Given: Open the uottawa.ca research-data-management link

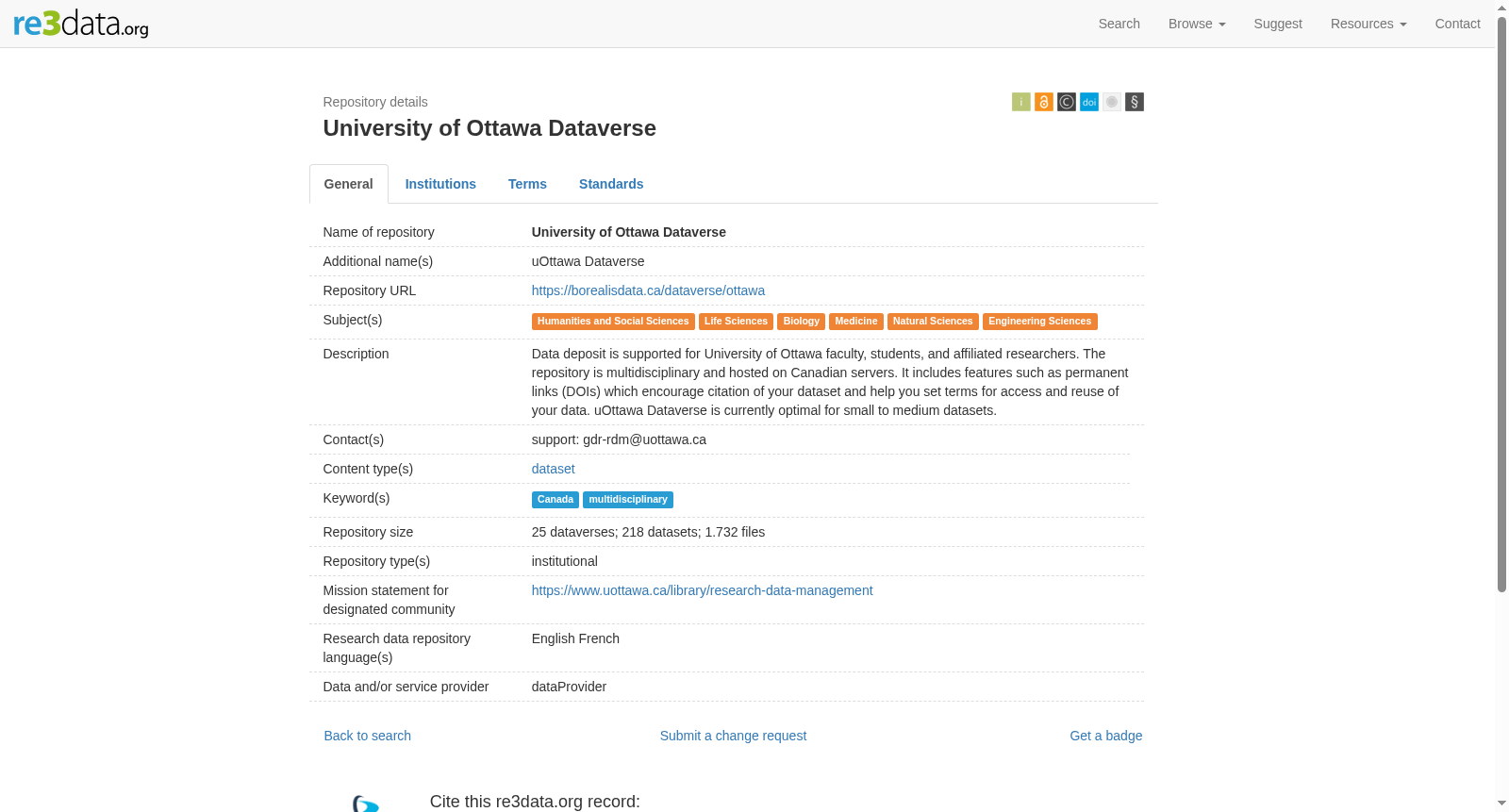Looking at the screenshot, I should 703,590.
